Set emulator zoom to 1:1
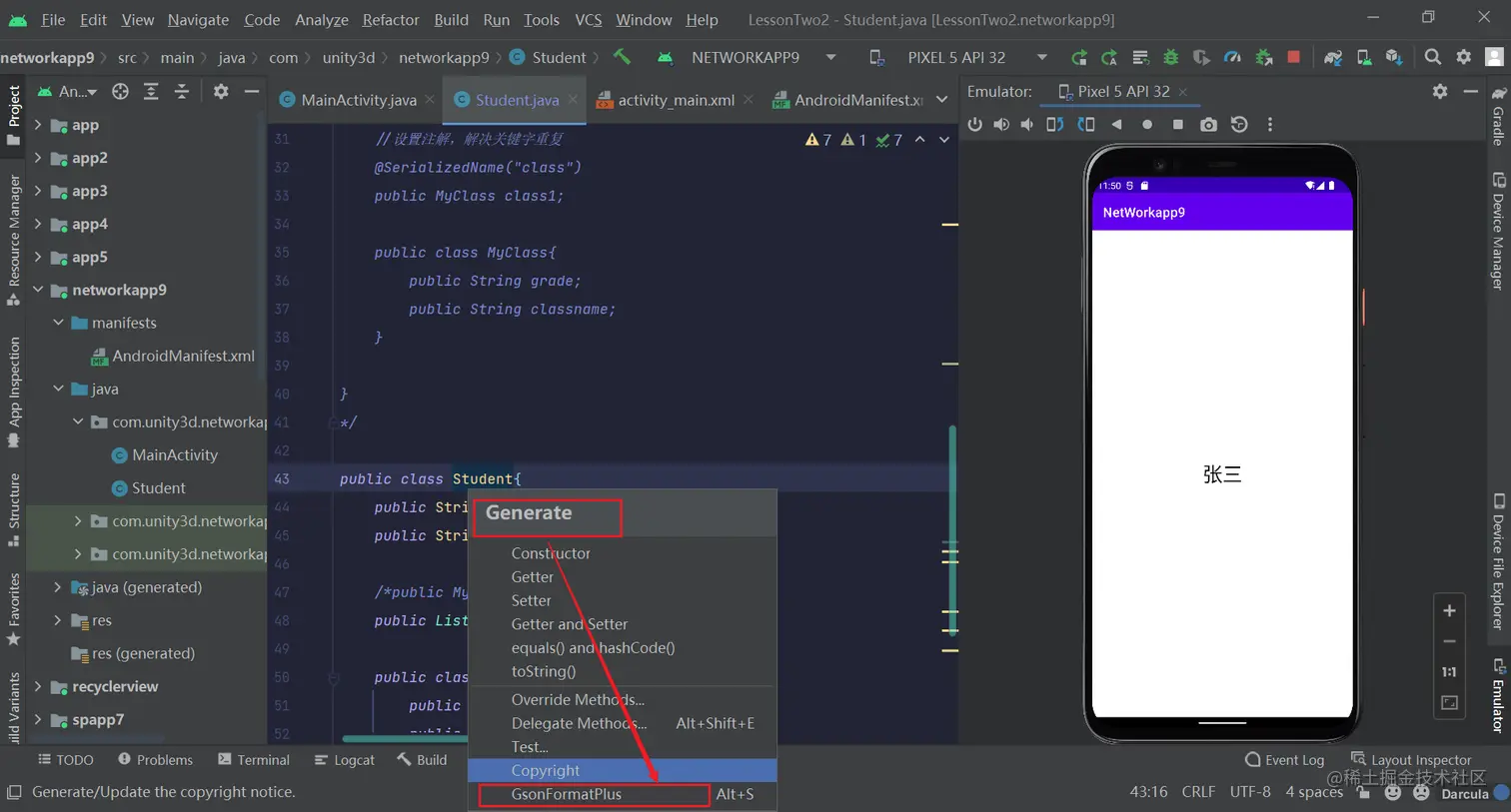Viewport: 1511px width, 812px height. tap(1449, 672)
